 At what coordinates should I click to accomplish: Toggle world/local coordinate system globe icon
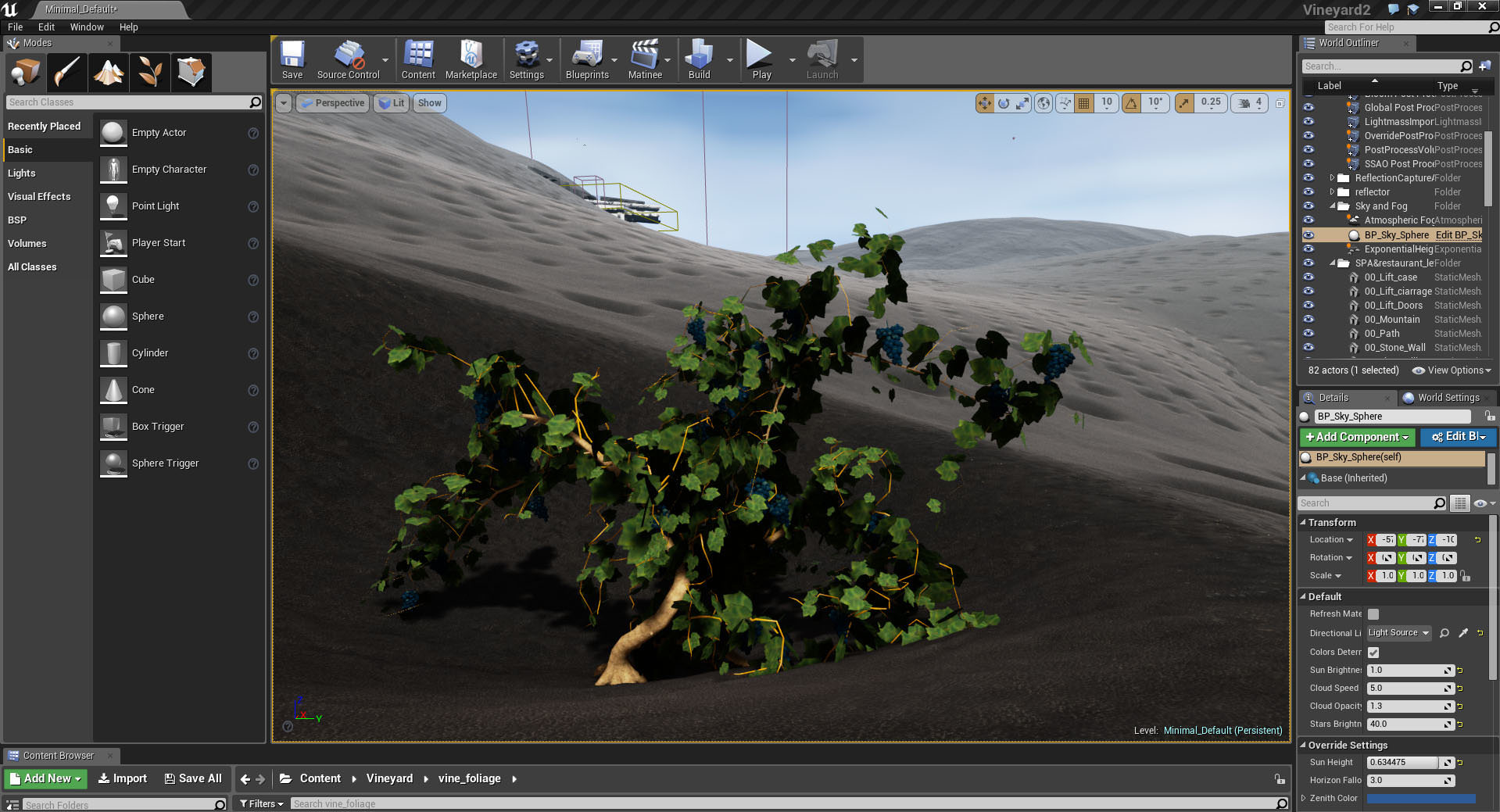pyautogui.click(x=1044, y=102)
